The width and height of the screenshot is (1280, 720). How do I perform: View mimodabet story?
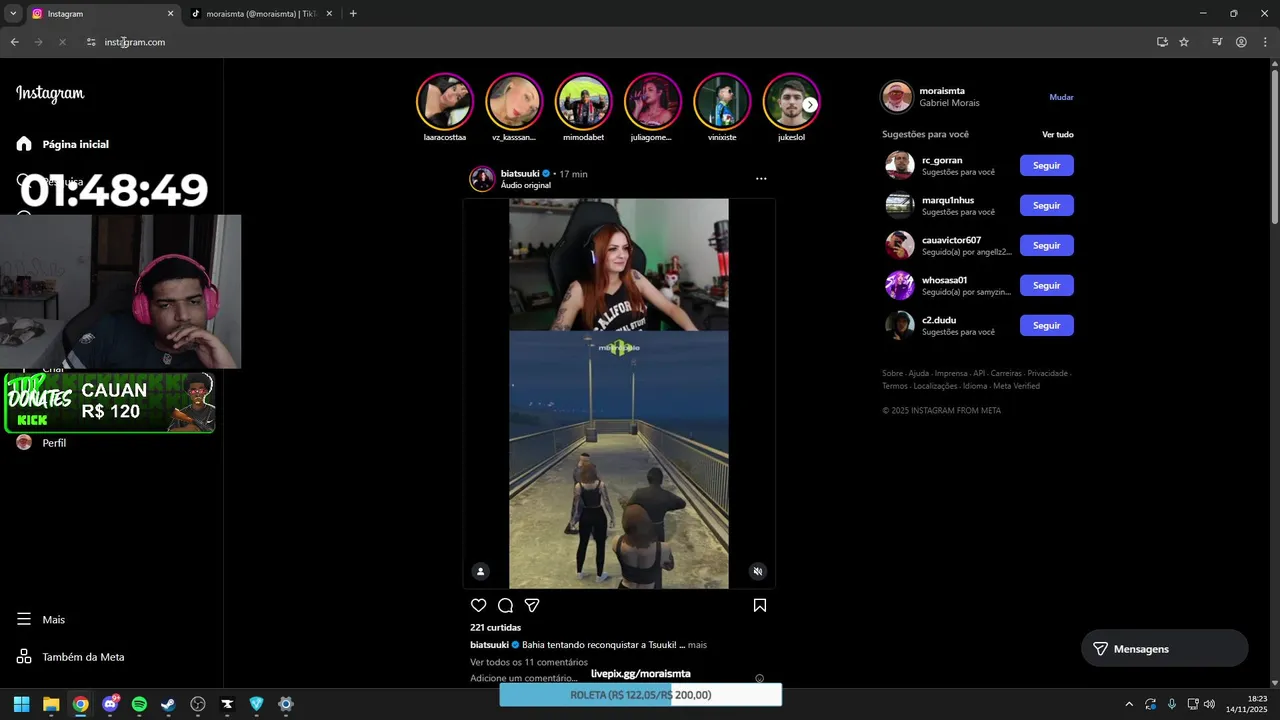pyautogui.click(x=583, y=102)
